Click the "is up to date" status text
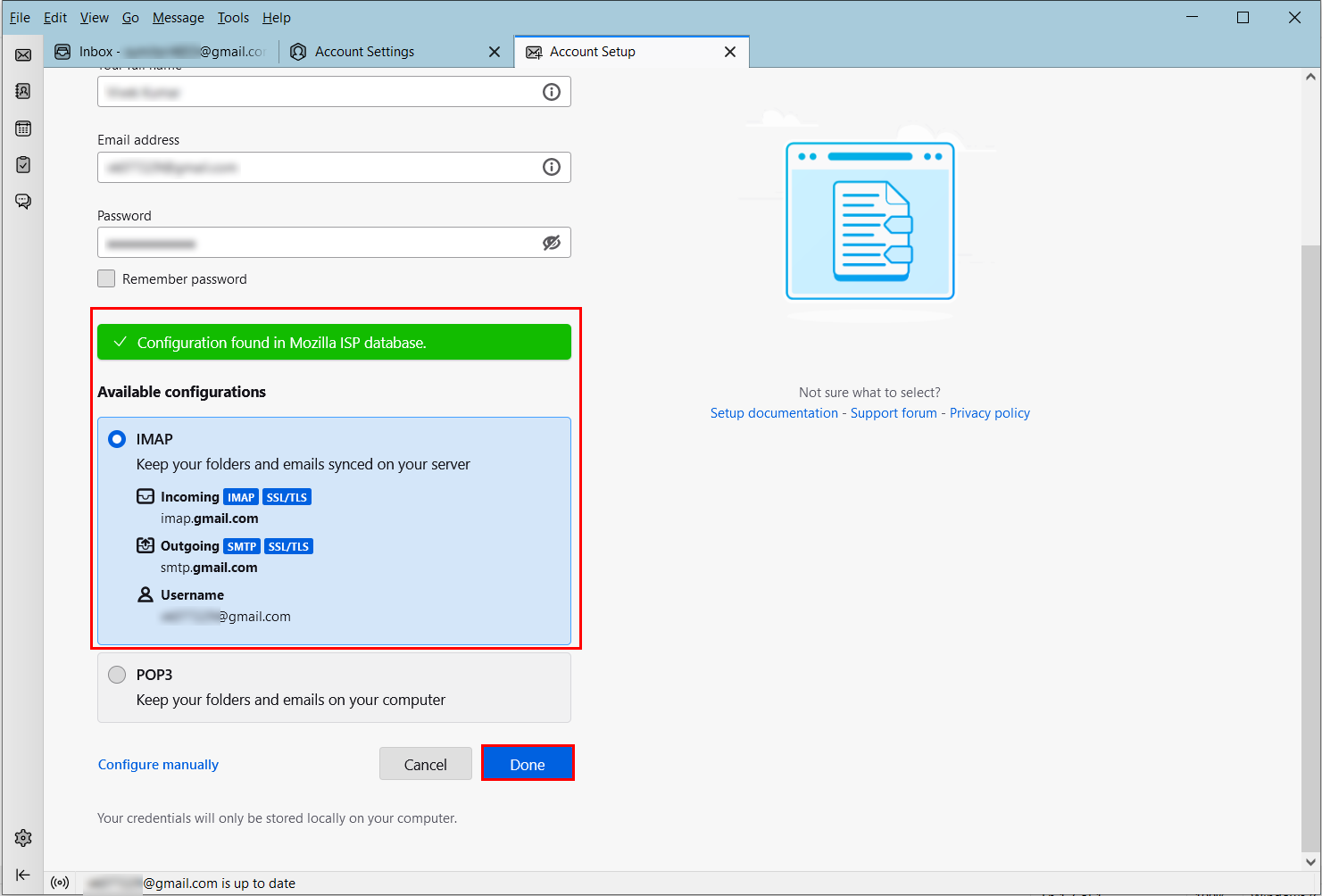 [258, 884]
